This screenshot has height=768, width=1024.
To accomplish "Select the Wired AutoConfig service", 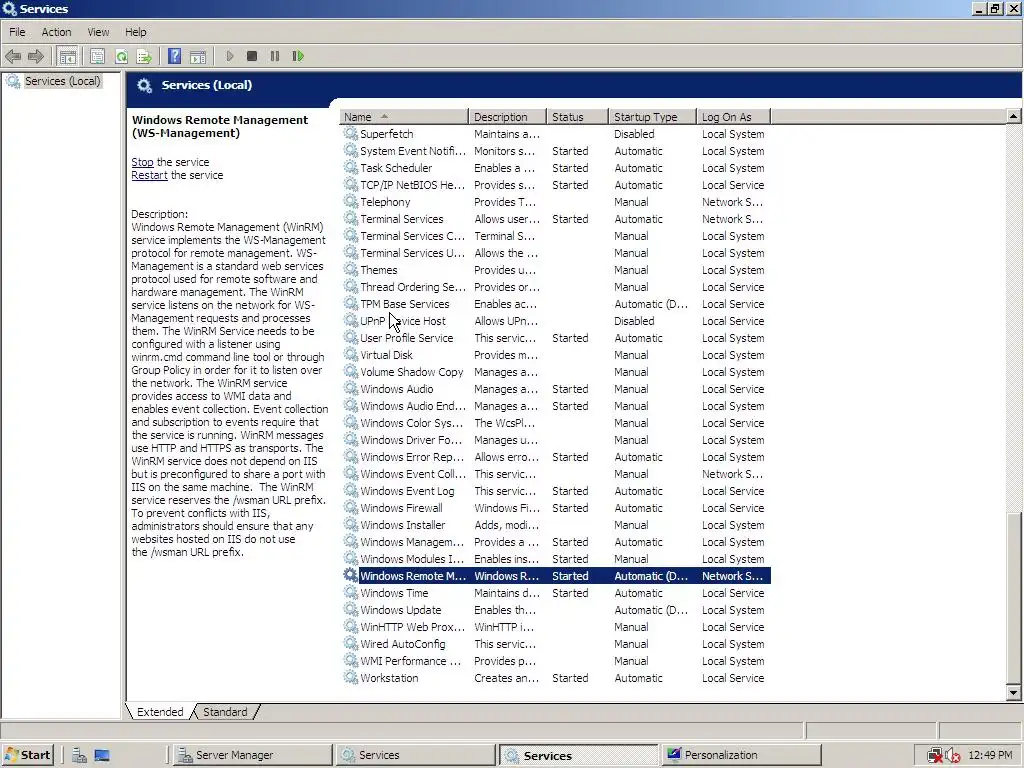I will pyautogui.click(x=555, y=644).
